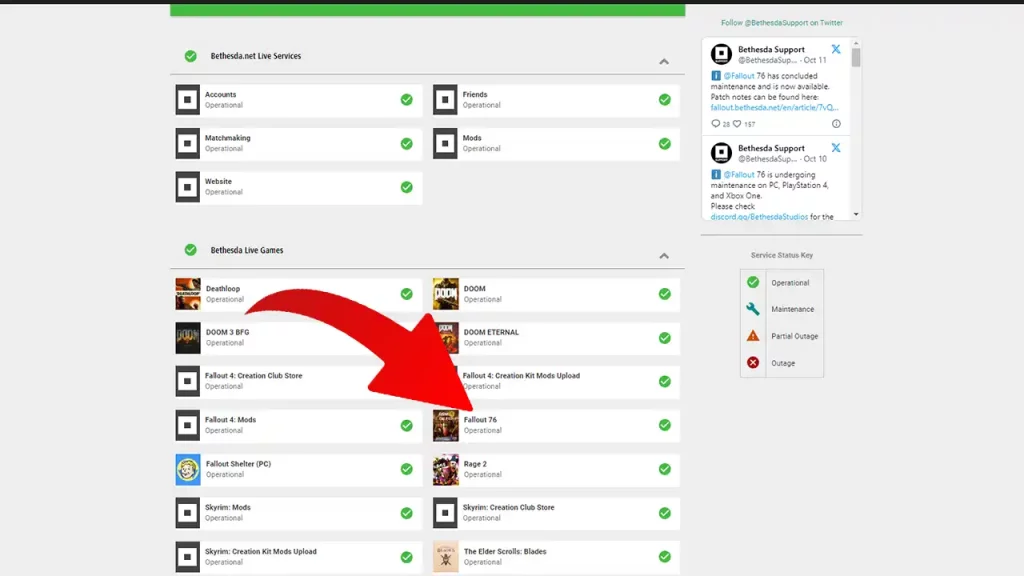The width and height of the screenshot is (1024, 576).
Task: Click the Operational key green check icon
Action: point(753,282)
